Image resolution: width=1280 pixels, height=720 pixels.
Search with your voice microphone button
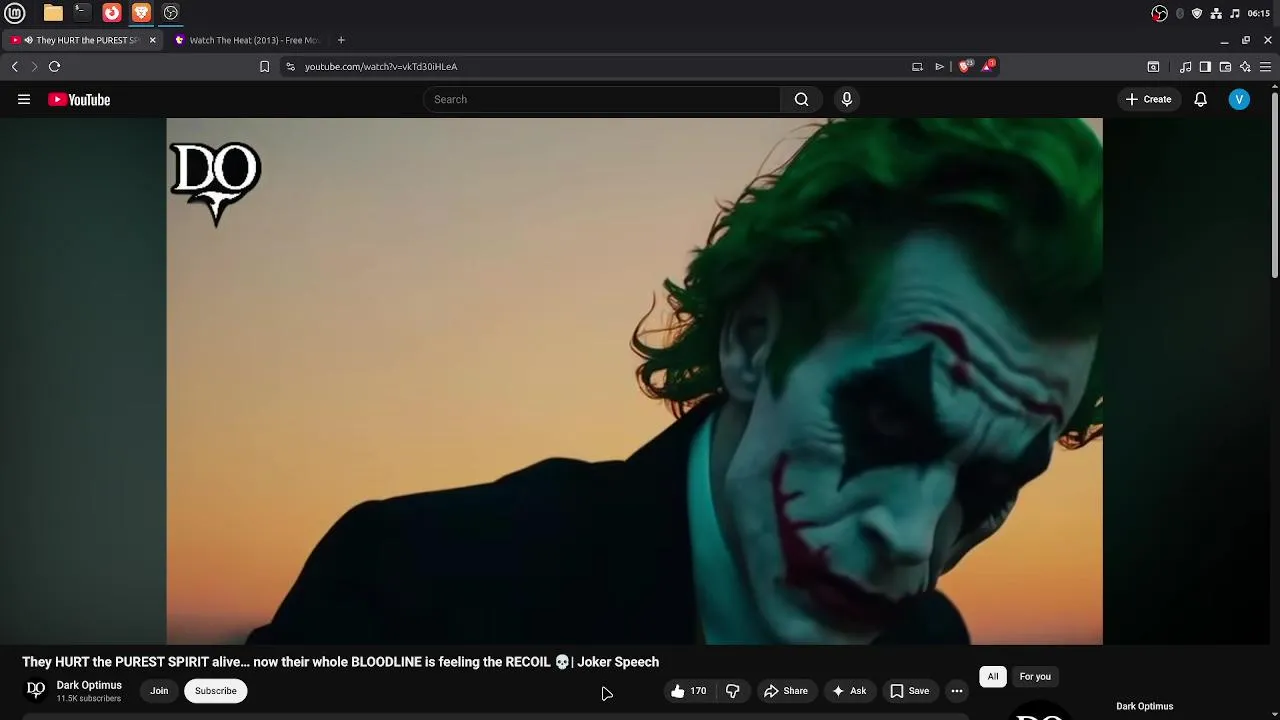coord(847,99)
